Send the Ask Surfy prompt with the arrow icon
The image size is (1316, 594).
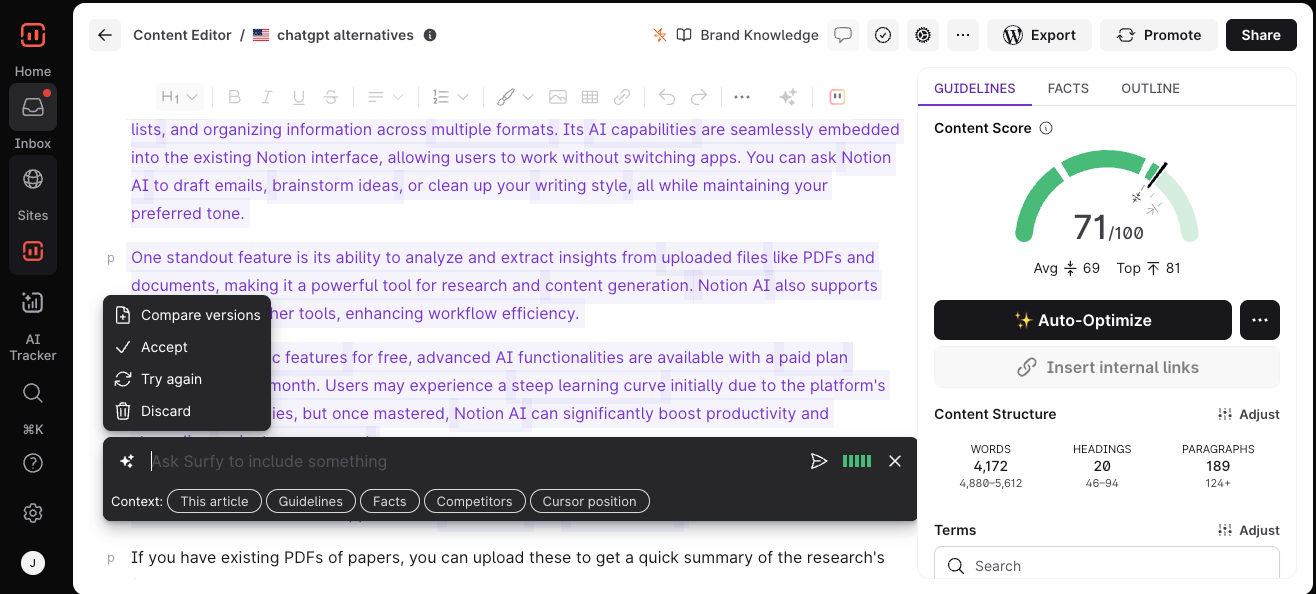[819, 461]
